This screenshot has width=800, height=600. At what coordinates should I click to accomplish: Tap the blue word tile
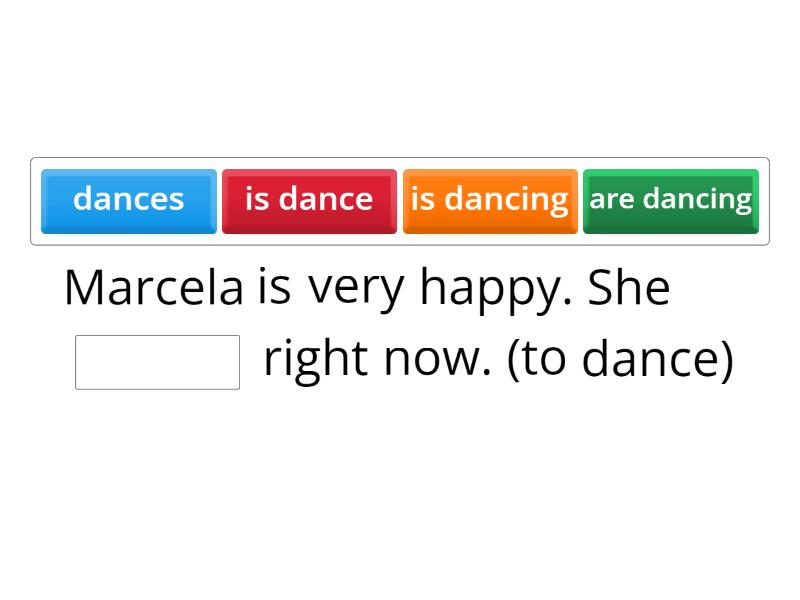129,200
